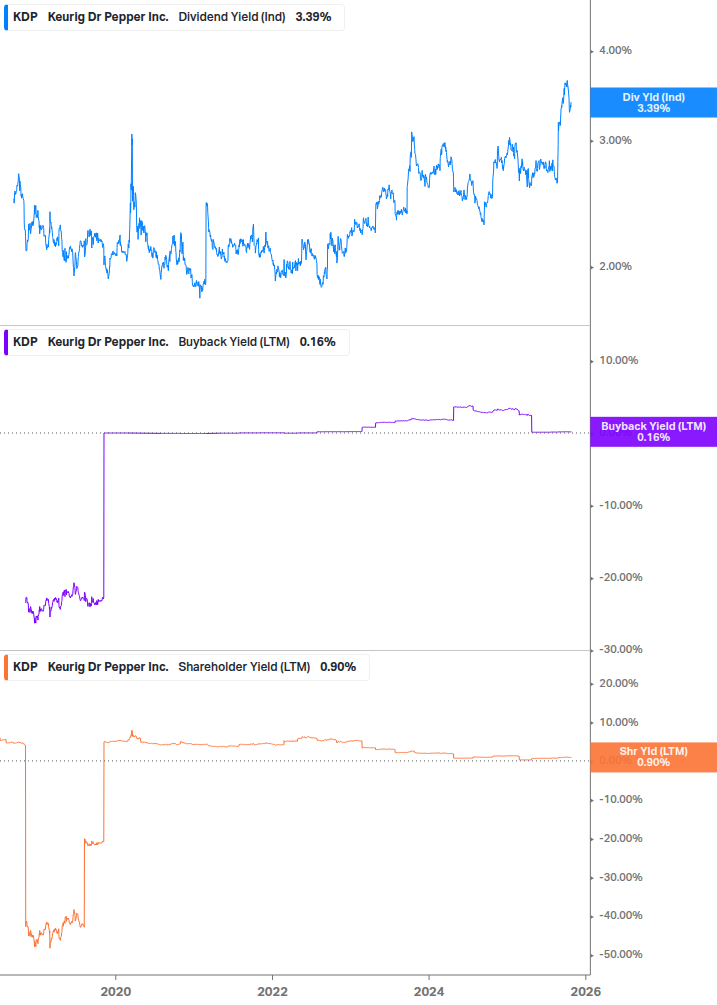Screen dimensions: 717x1005
Task: Click the 2024 label on the time axis
Action: [428, 991]
